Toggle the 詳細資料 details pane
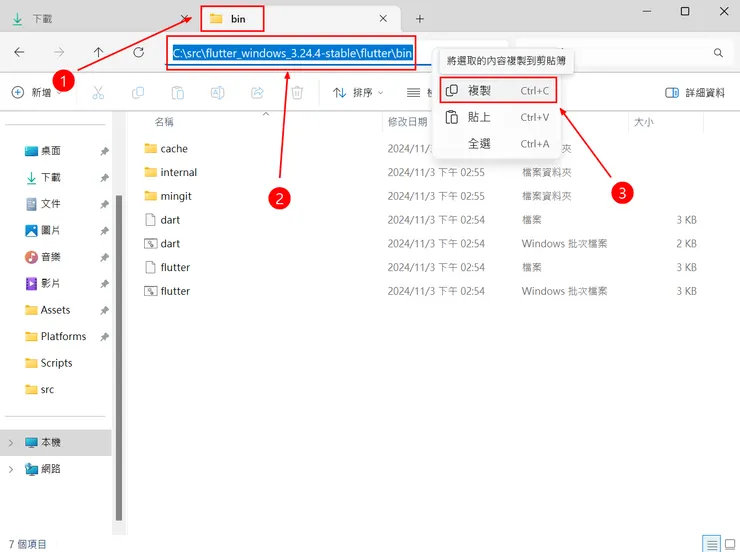 [x=695, y=92]
